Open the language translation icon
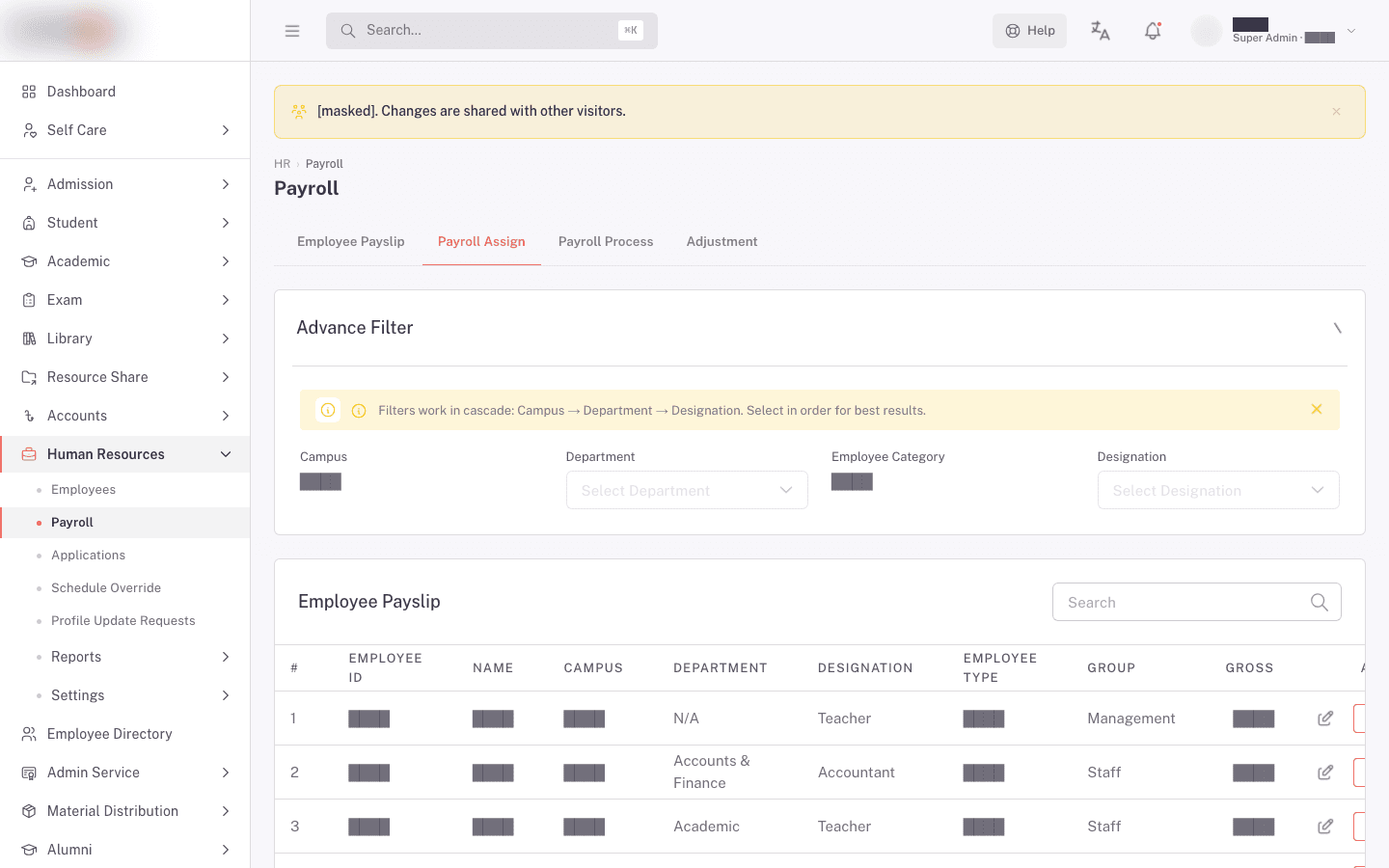Image resolution: width=1389 pixels, height=868 pixels. coord(1101,31)
